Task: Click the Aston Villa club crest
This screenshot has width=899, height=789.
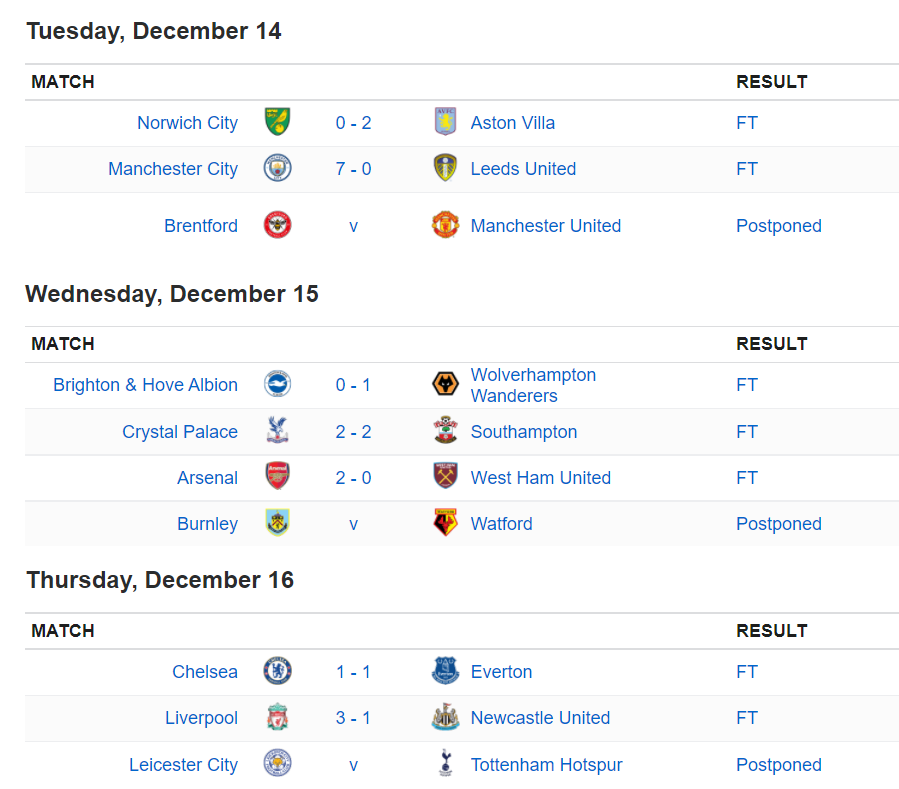Action: (445, 122)
